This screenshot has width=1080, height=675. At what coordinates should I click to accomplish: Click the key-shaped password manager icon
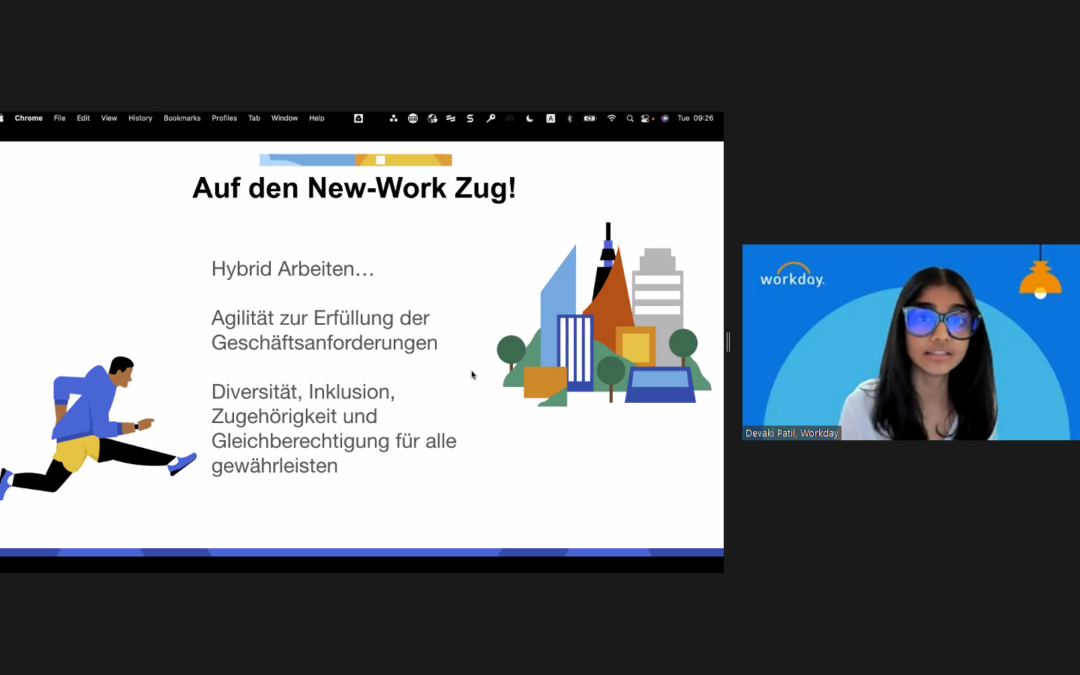(x=490, y=118)
